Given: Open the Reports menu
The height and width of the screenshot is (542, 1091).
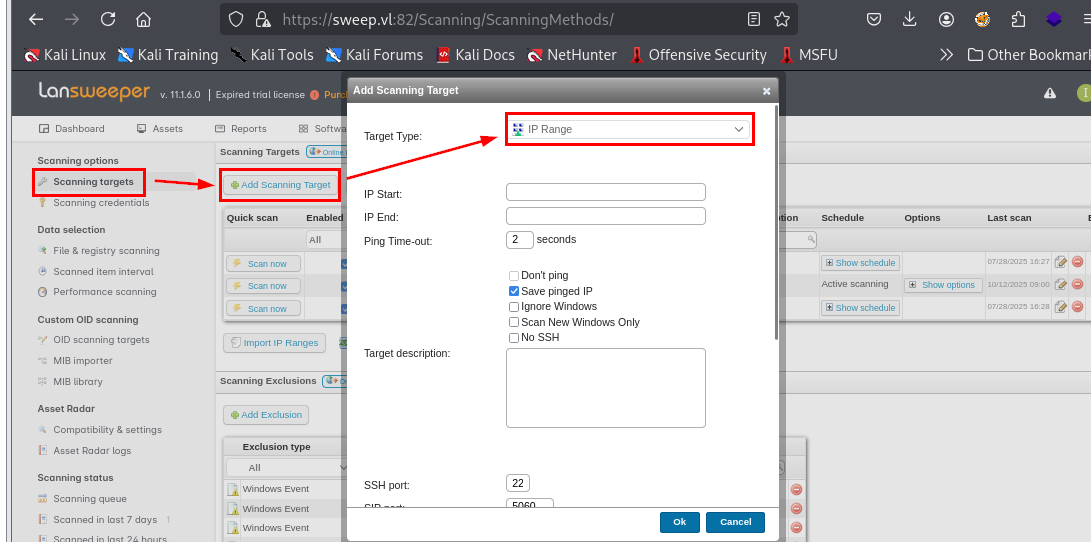Looking at the screenshot, I should click(241, 129).
